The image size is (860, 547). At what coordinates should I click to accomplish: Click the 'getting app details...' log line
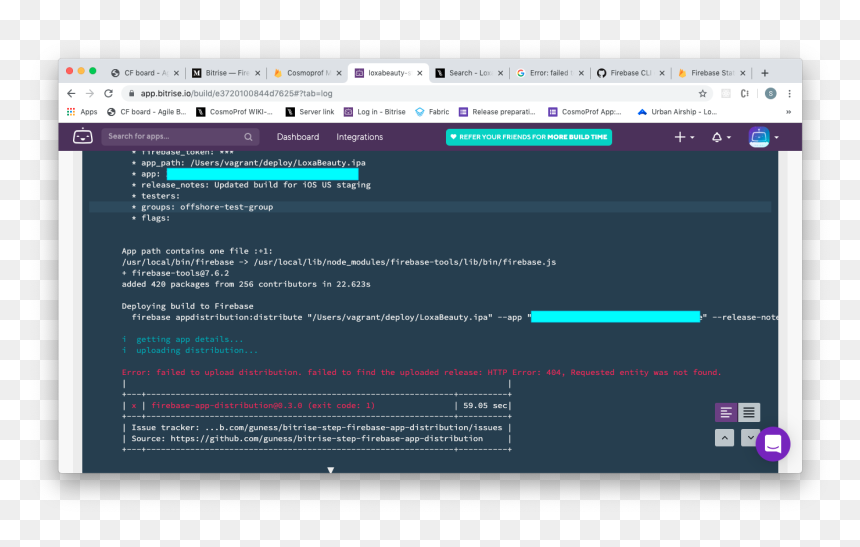[x=182, y=339]
